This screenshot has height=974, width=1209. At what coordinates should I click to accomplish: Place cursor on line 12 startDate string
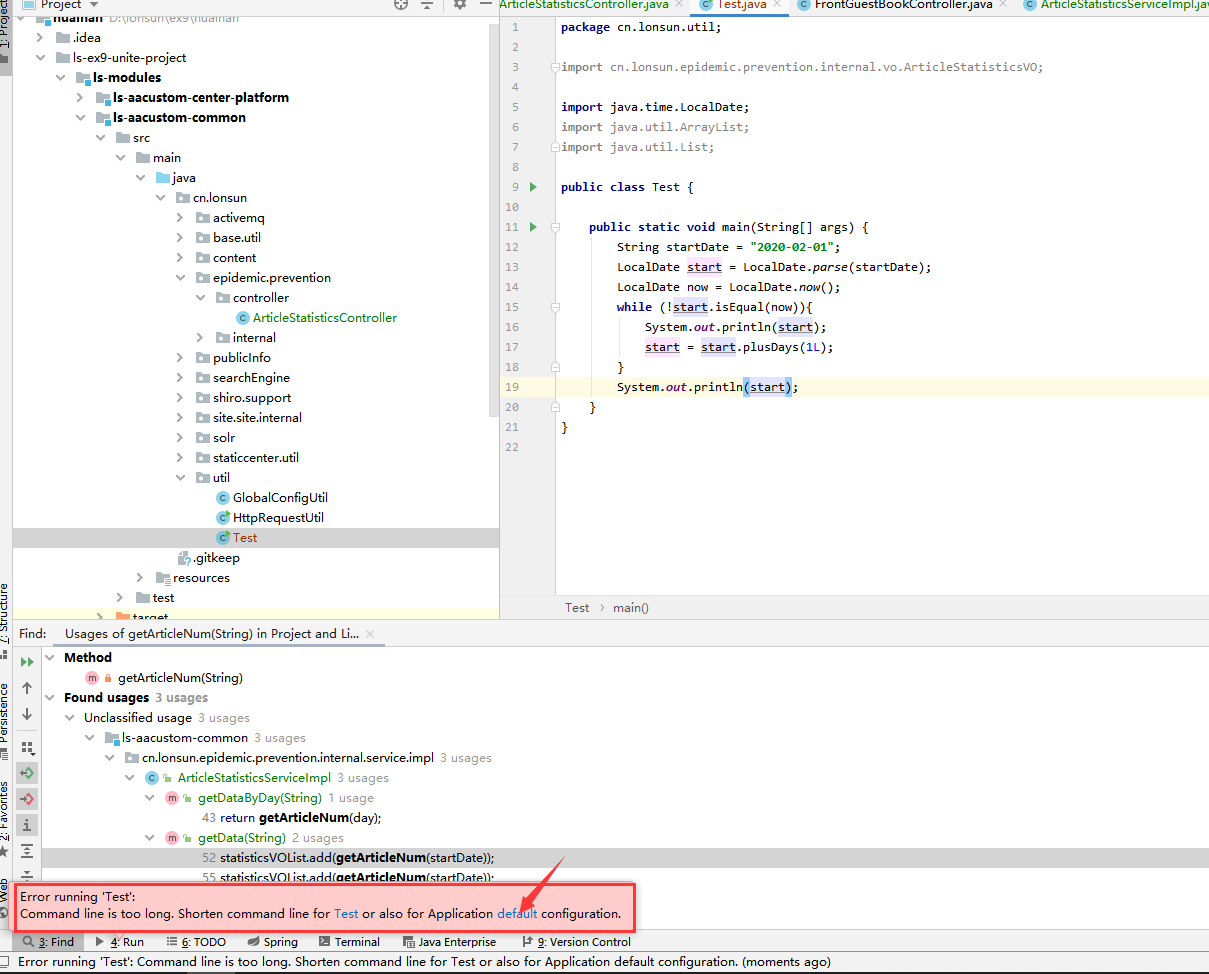point(729,247)
